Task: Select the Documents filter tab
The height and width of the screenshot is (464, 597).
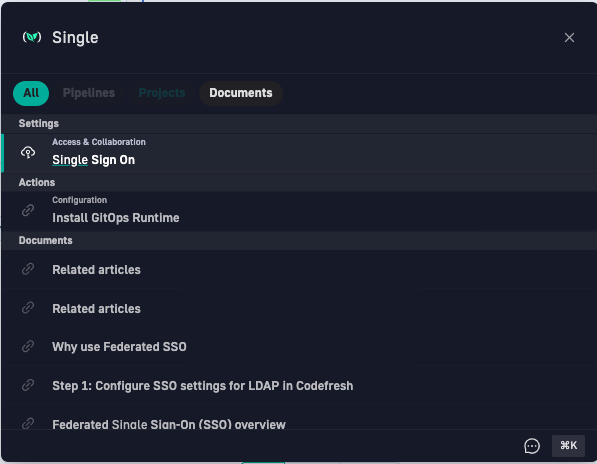Action: click(x=241, y=93)
